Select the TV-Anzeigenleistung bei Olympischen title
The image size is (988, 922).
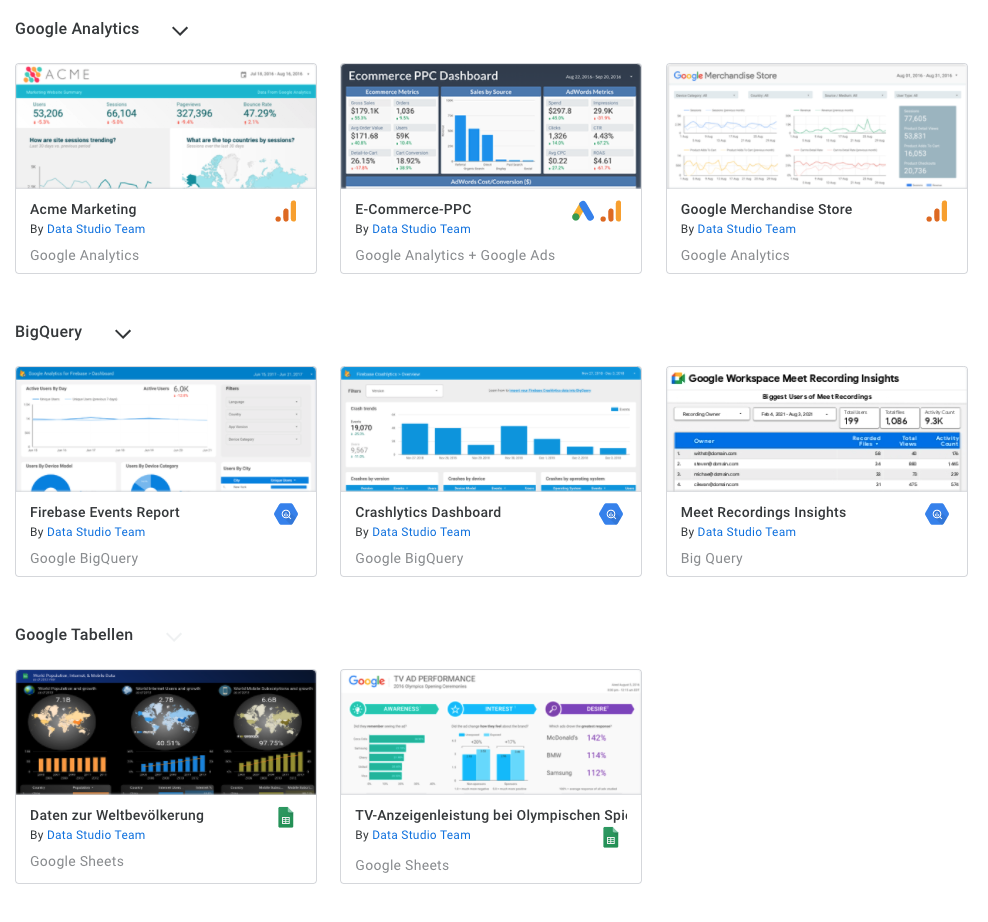point(491,815)
